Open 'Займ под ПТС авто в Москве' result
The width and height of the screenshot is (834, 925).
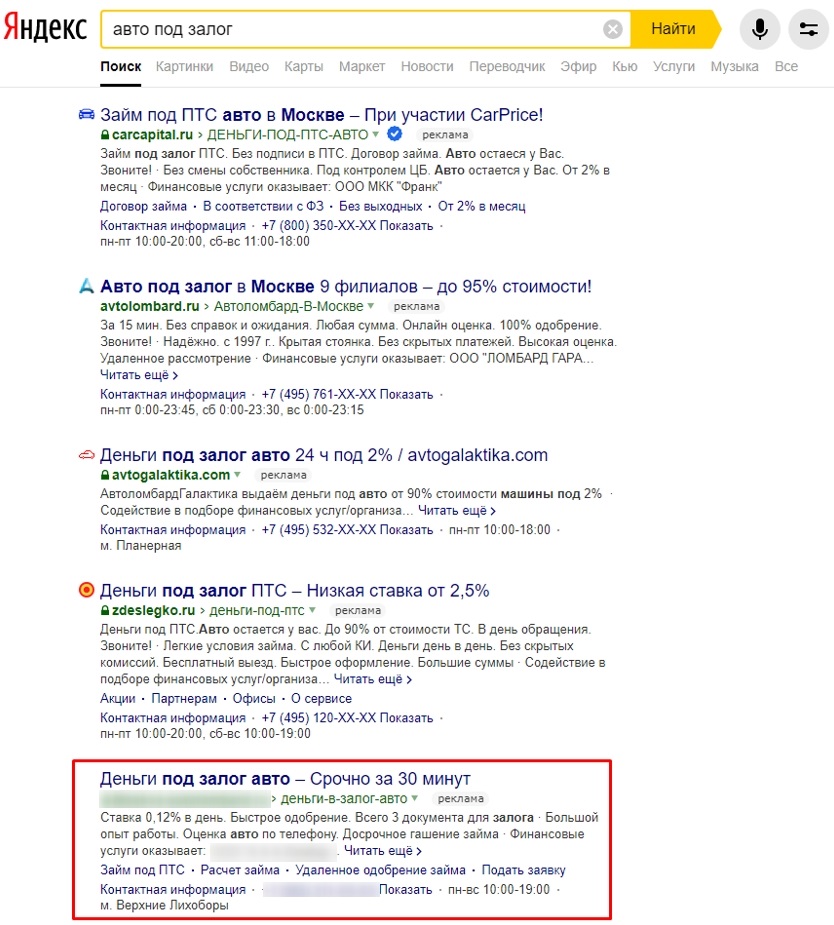coord(321,114)
